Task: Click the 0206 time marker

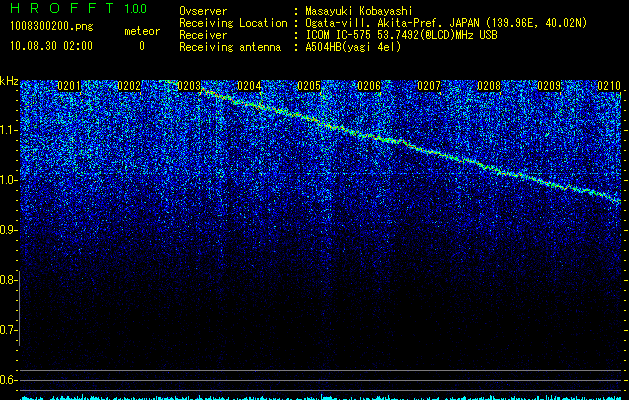Action: [369, 85]
